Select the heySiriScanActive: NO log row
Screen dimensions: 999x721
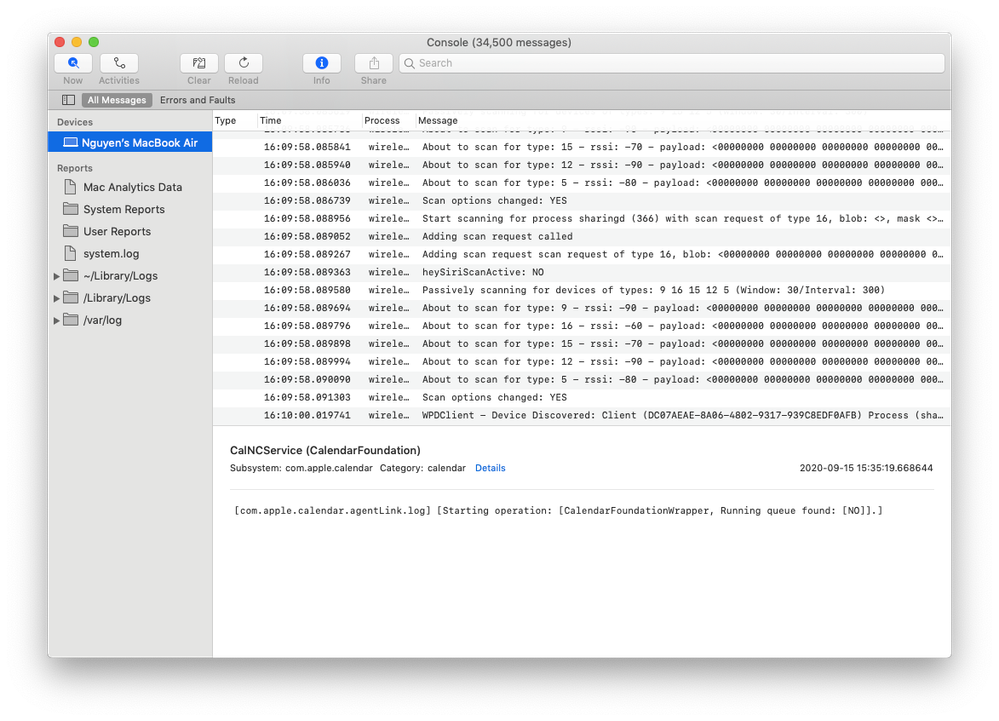(582, 272)
